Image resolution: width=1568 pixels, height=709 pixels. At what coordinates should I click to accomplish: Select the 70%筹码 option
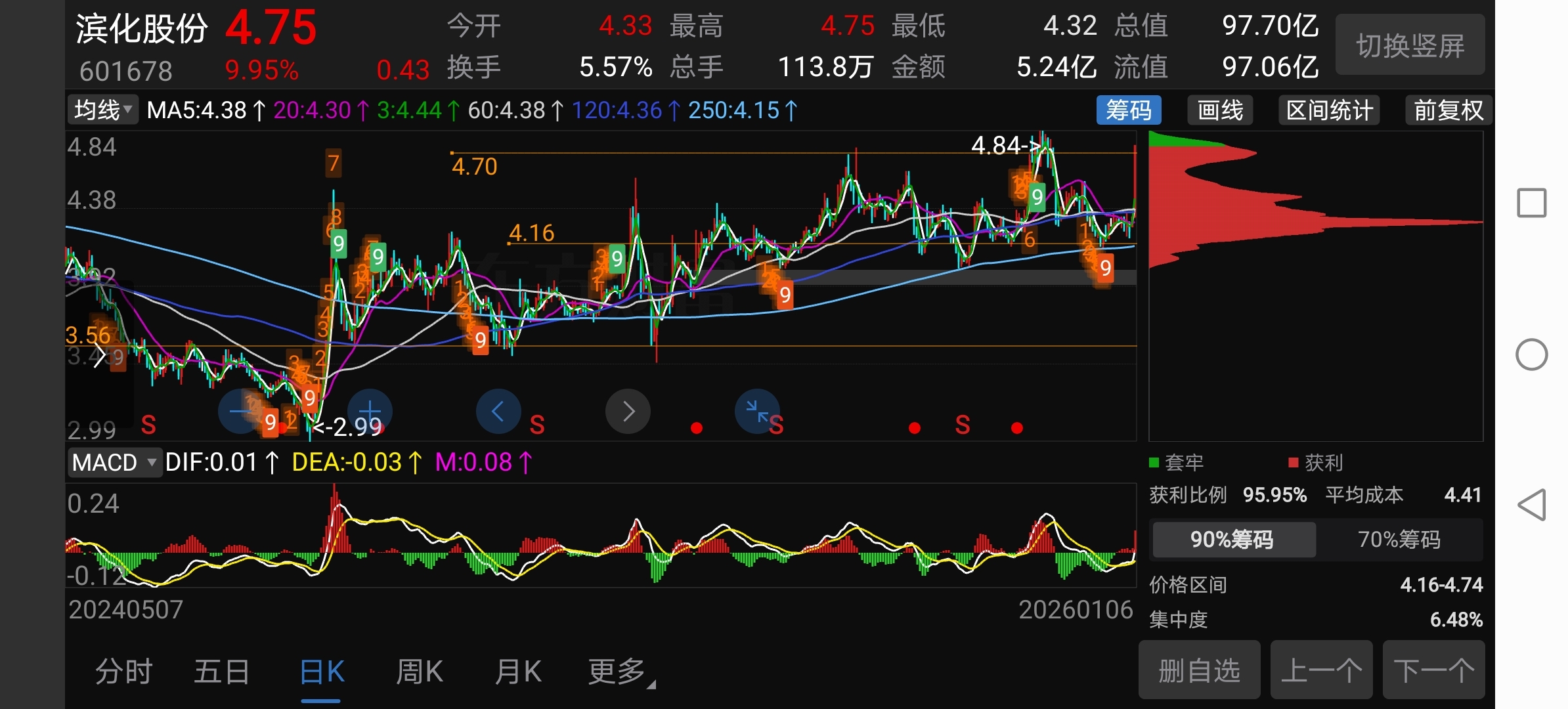coord(1399,540)
